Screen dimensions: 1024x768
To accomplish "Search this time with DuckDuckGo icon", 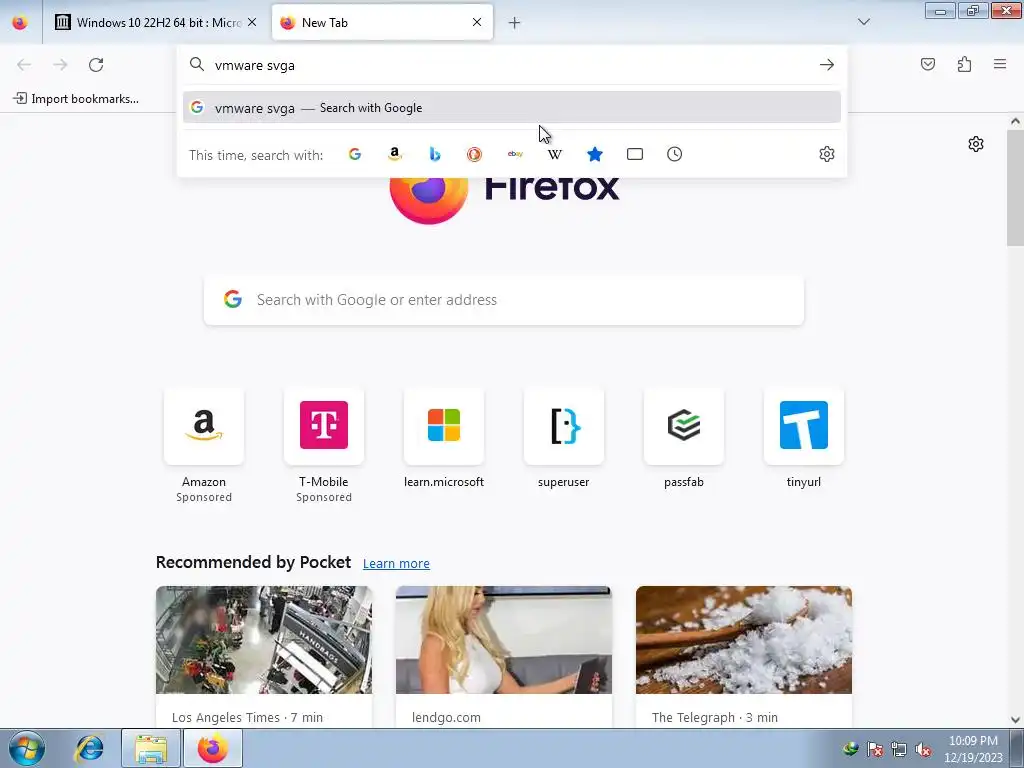I will tap(475, 154).
